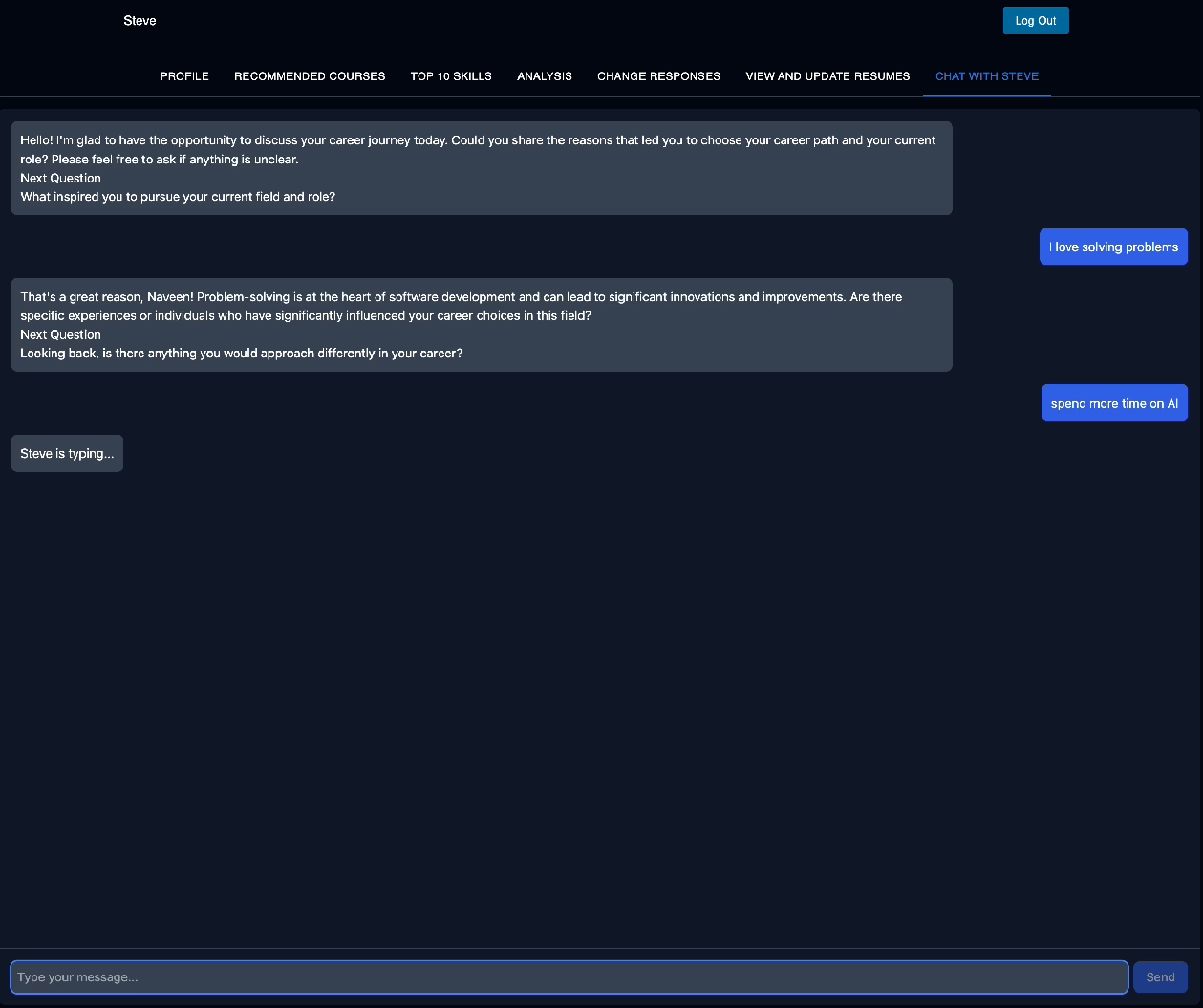This screenshot has height=1008, width=1203.
Task: Click the 'What inspired you to pursue' question
Action: 178,197
